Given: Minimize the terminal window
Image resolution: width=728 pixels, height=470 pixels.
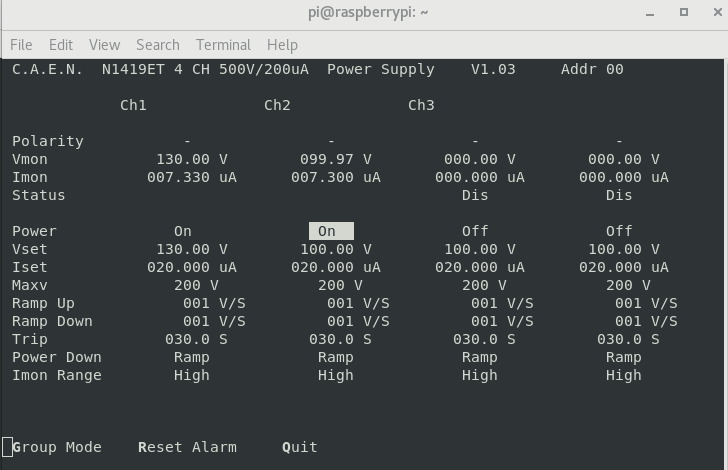Looking at the screenshot, I should (x=650, y=13).
